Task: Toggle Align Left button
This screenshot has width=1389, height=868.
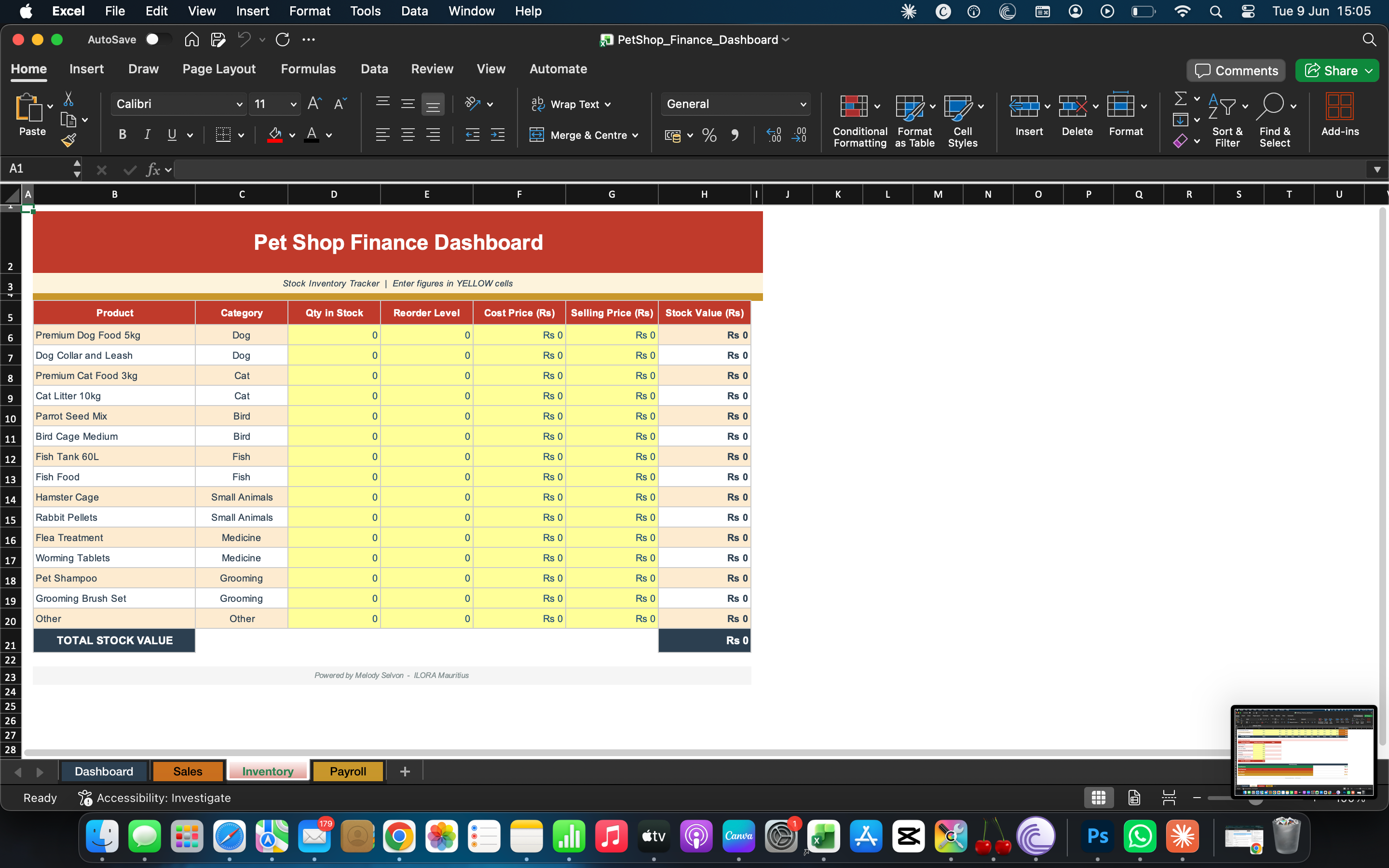Action: click(x=382, y=135)
